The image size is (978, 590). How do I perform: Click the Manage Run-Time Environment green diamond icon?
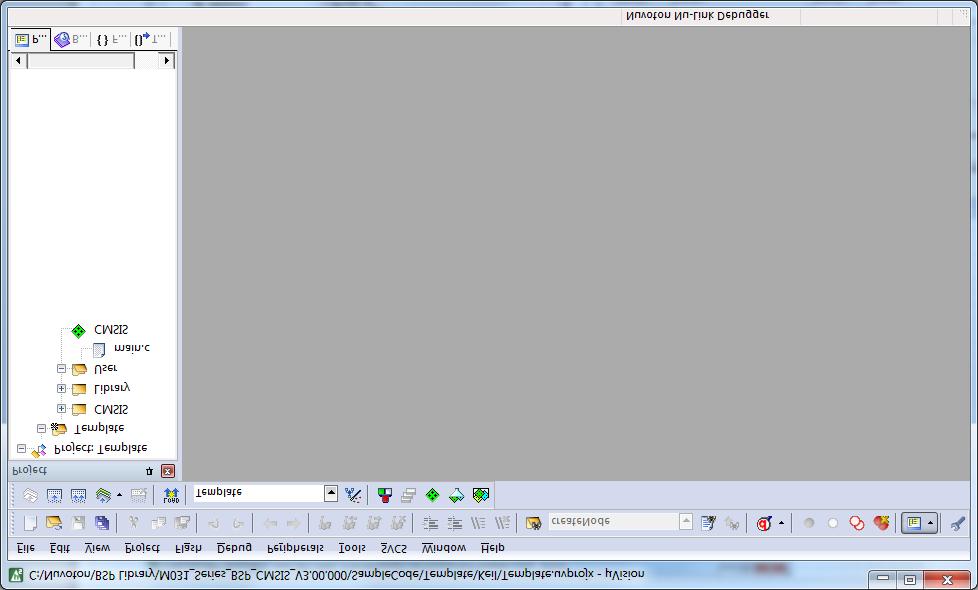click(432, 494)
